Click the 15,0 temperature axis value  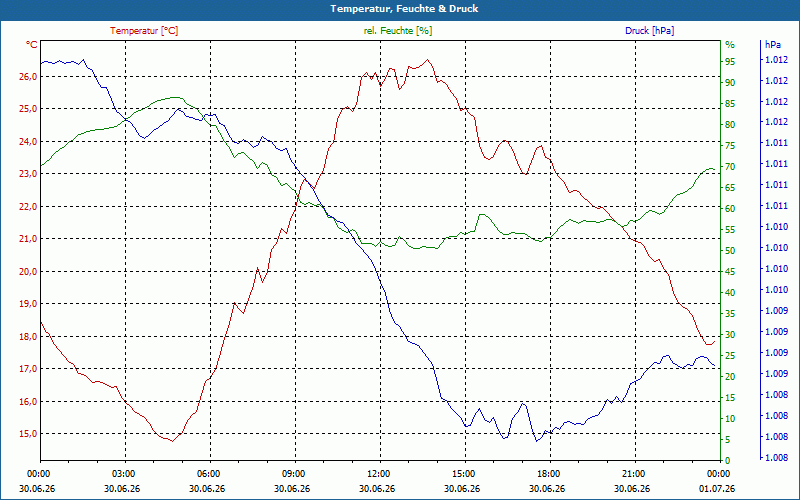coord(28,434)
